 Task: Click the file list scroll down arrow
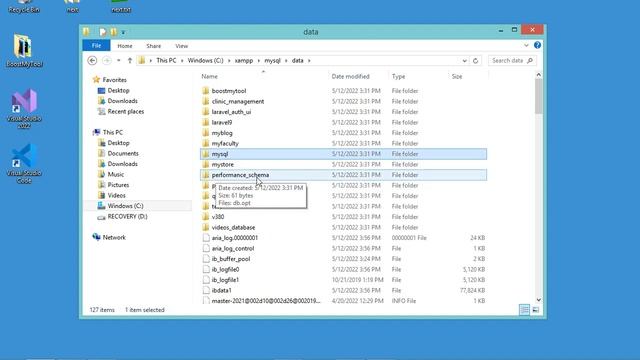point(538,300)
